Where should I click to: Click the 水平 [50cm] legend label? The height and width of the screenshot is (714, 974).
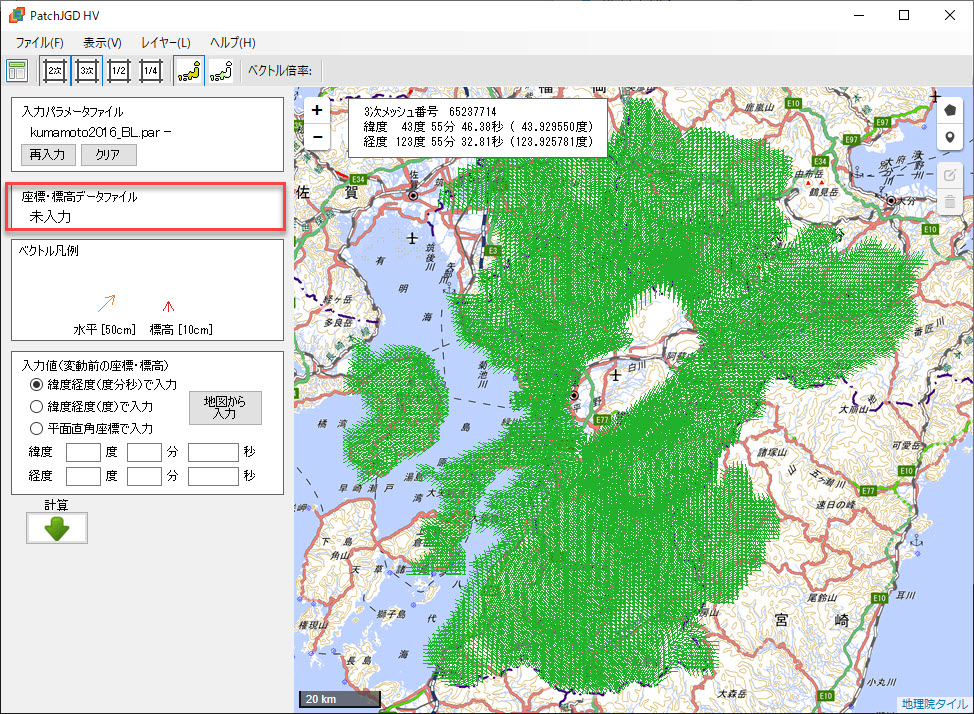coord(104,329)
